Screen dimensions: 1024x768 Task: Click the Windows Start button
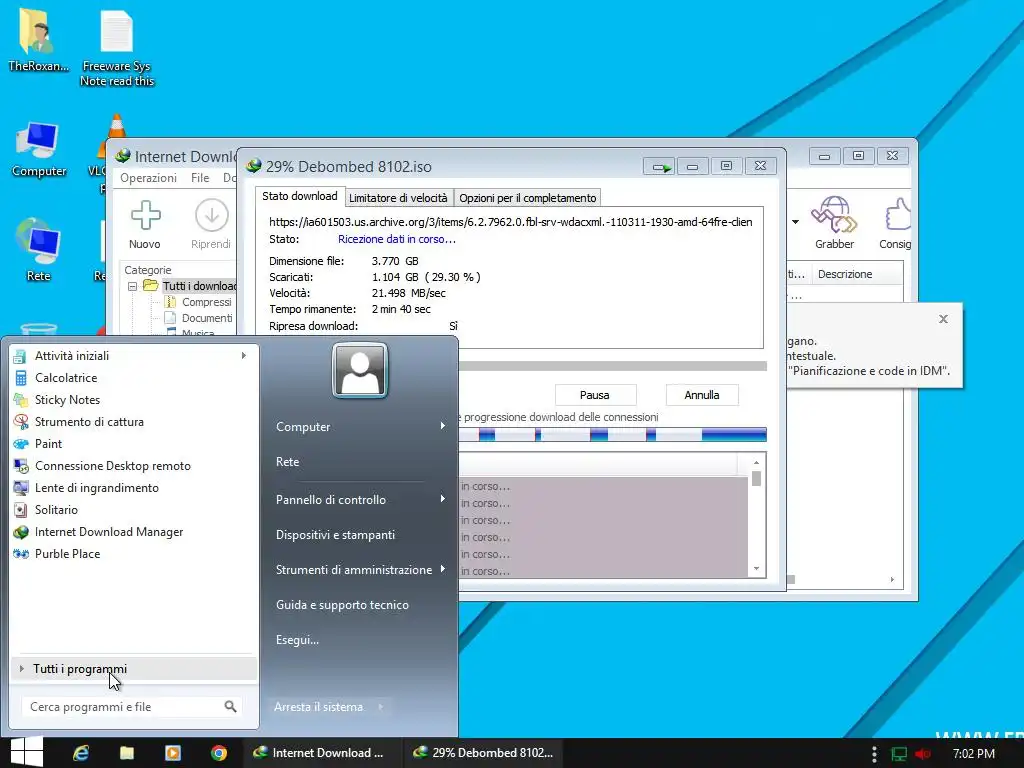[x=27, y=753]
